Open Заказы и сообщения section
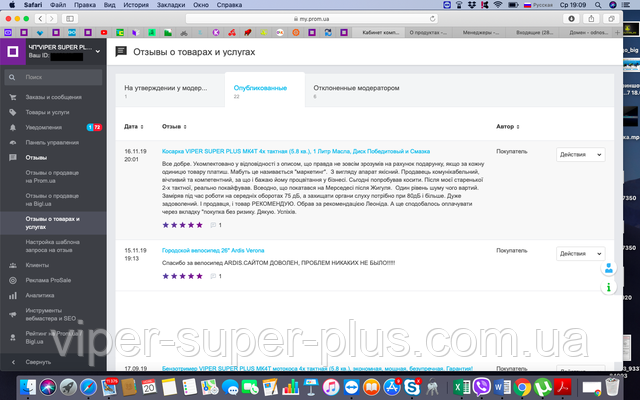The height and width of the screenshot is (400, 640). tap(53, 97)
